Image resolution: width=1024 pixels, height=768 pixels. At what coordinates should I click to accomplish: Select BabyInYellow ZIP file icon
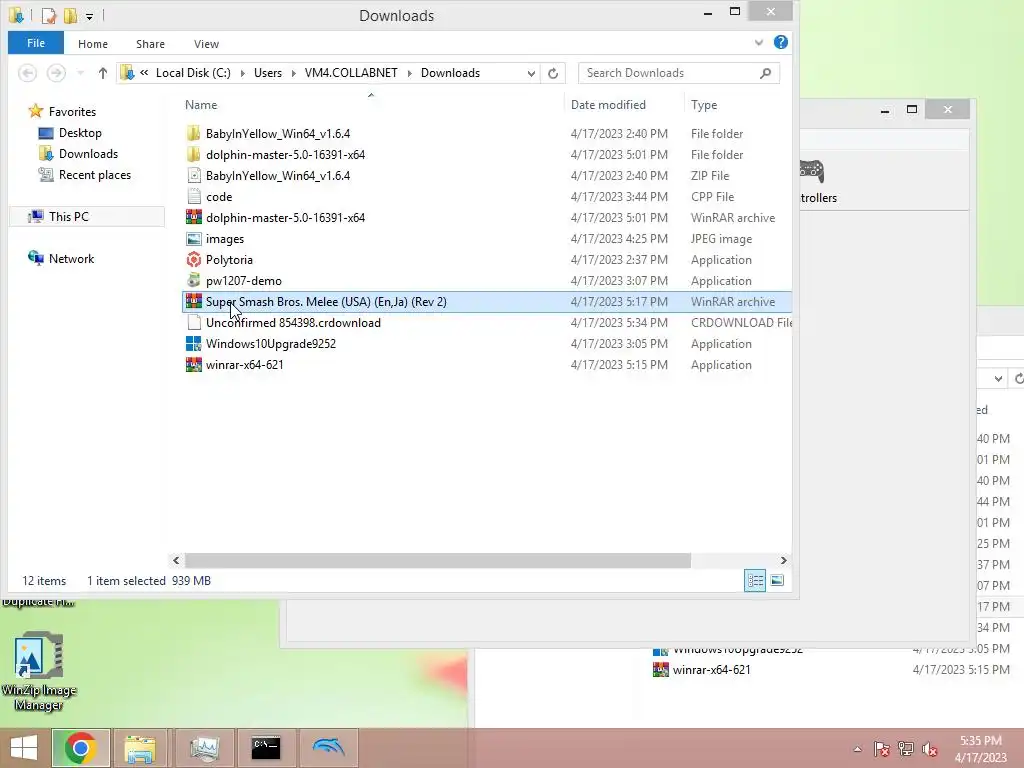point(193,176)
